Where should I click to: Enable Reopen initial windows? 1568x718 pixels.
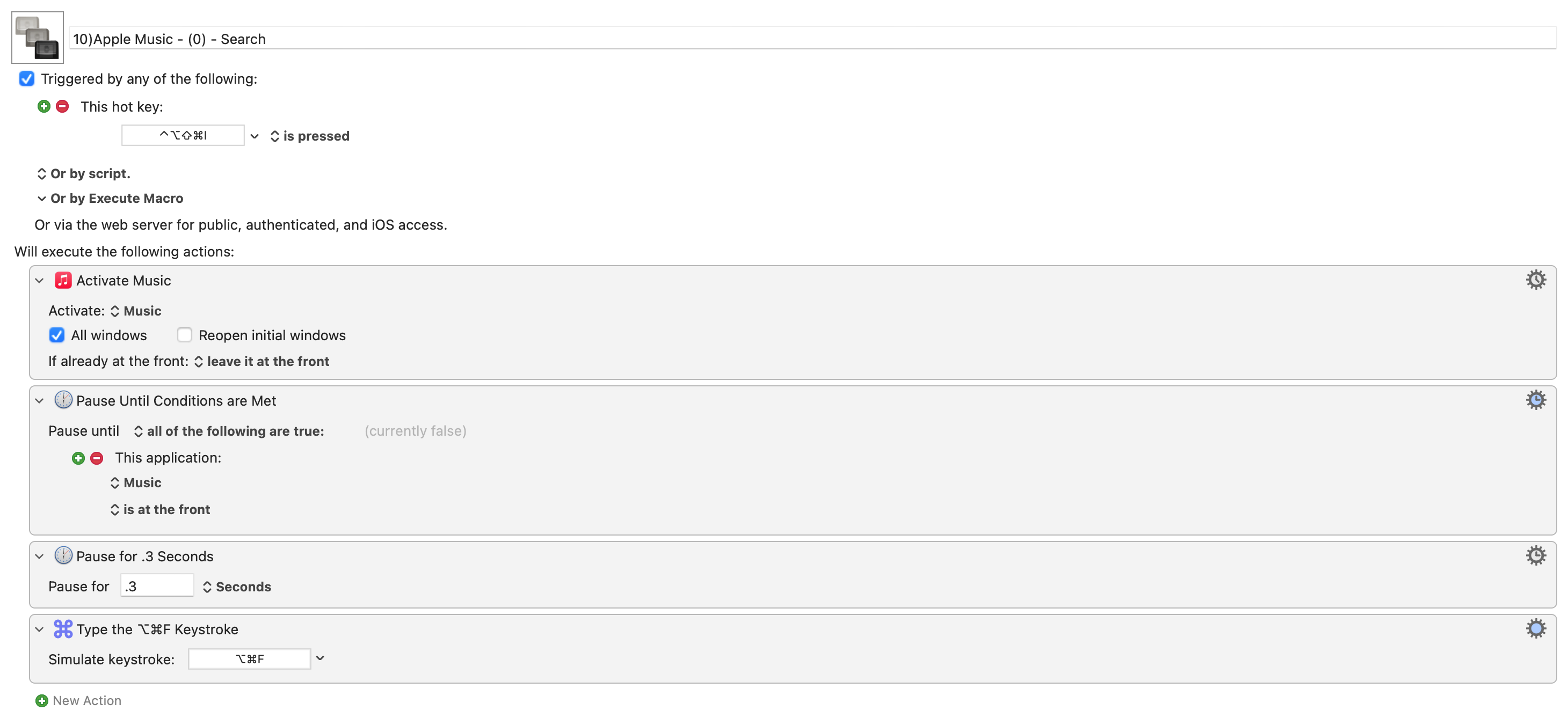click(184, 335)
